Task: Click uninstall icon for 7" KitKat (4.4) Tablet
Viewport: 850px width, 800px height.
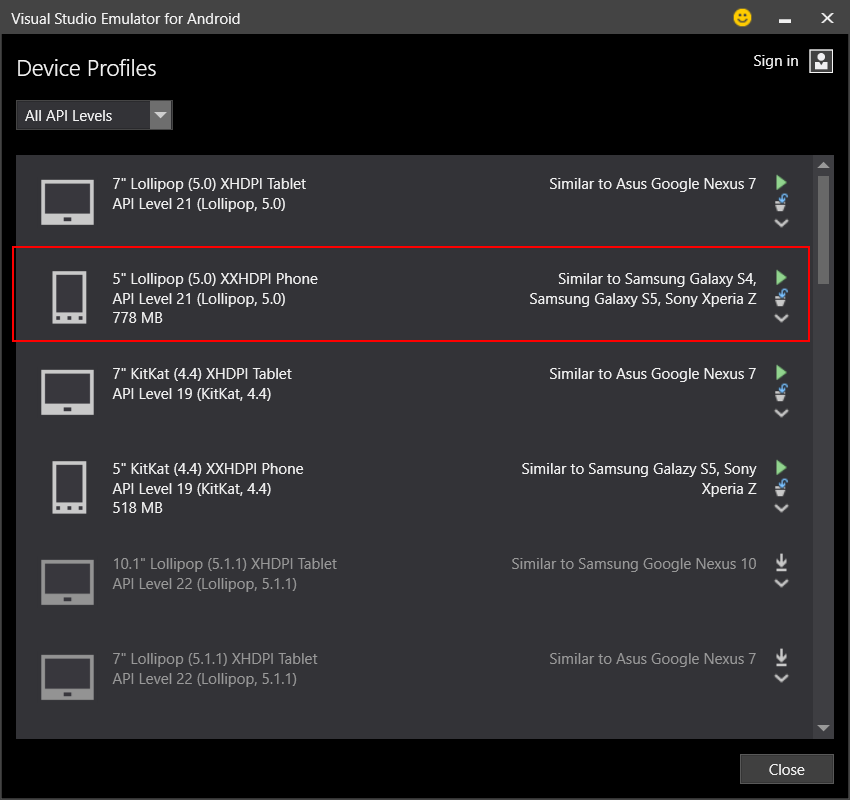Action: point(782,393)
